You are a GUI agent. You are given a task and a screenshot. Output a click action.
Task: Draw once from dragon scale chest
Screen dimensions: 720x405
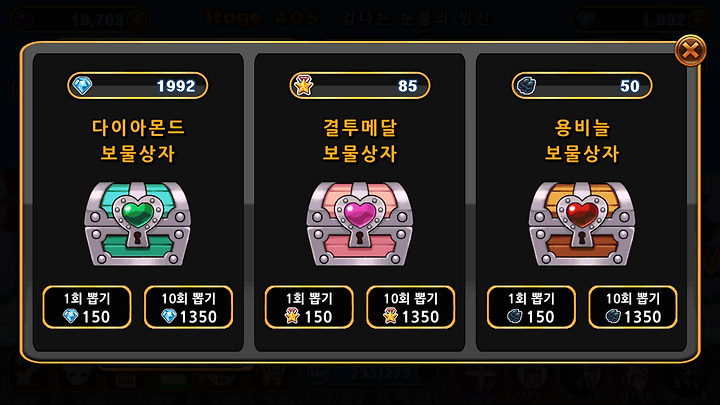pyautogui.click(x=531, y=307)
